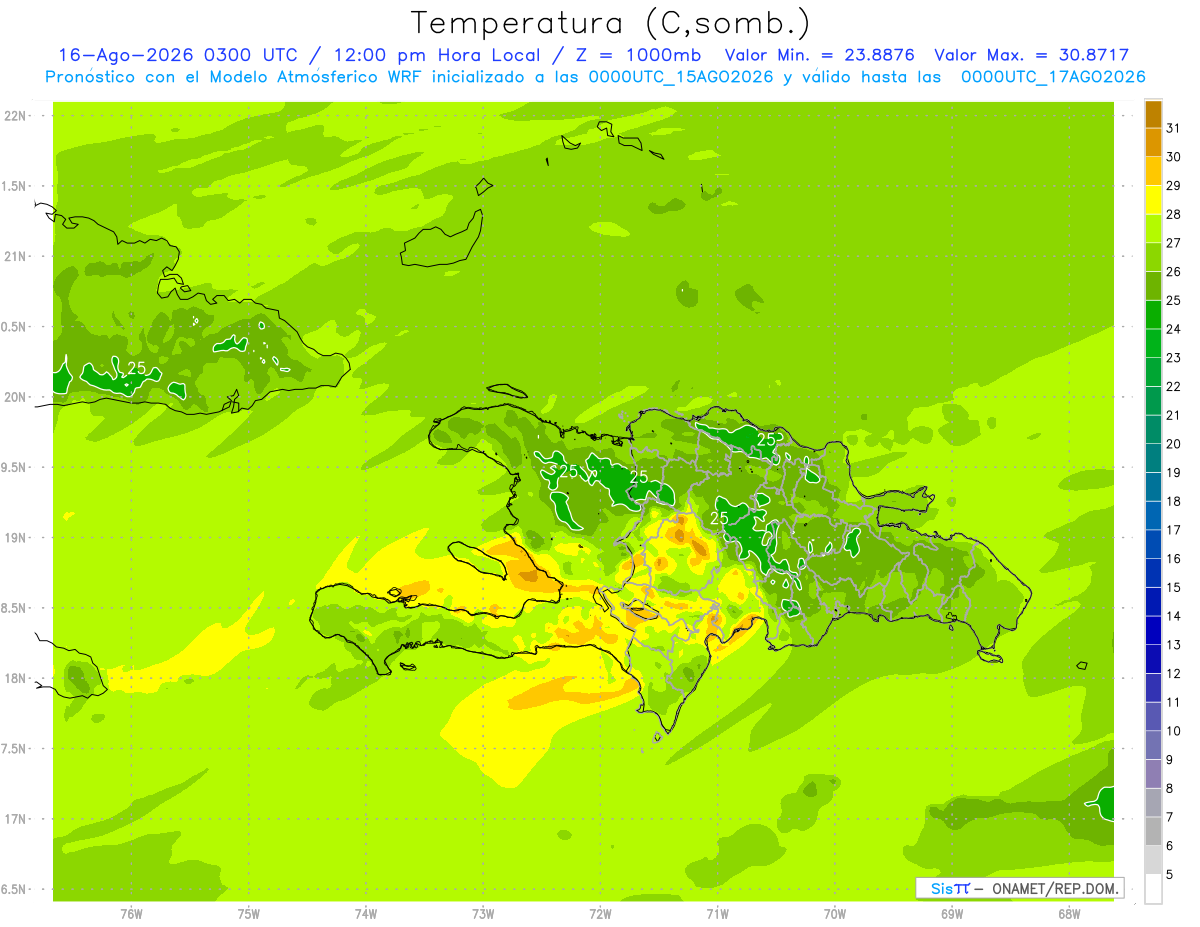Click the '21N' latitude axis label
This screenshot has width=1200, height=927.
pos(16,256)
